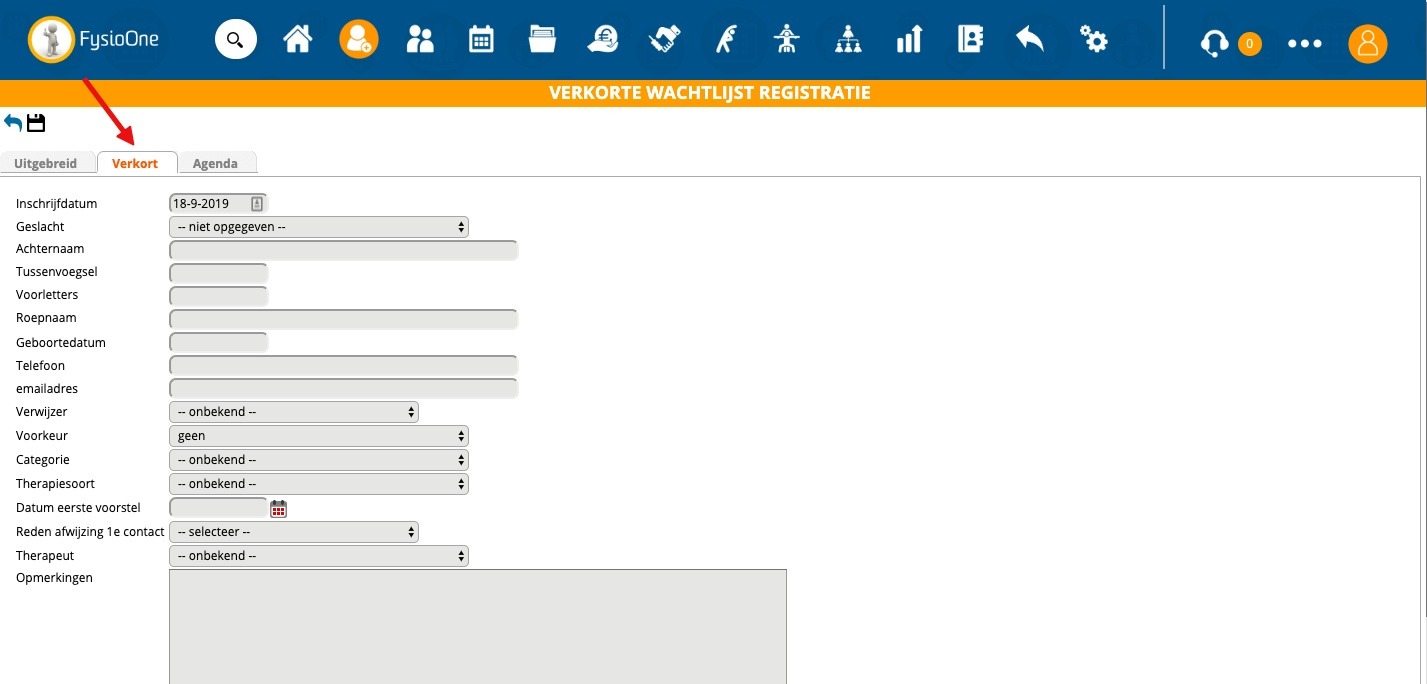Open the Verwijzer dropdown
The image size is (1427, 684).
coord(294,412)
